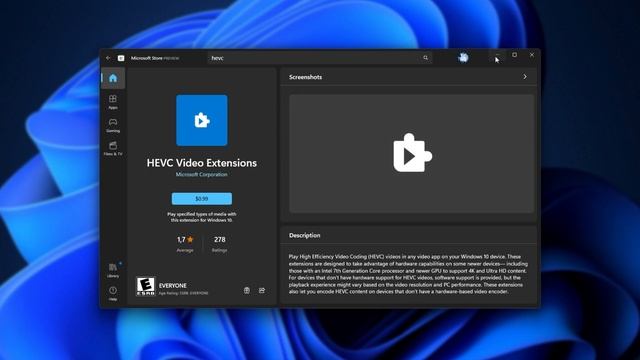Open the Library in sidebar
The image size is (640, 360).
[x=113, y=270]
